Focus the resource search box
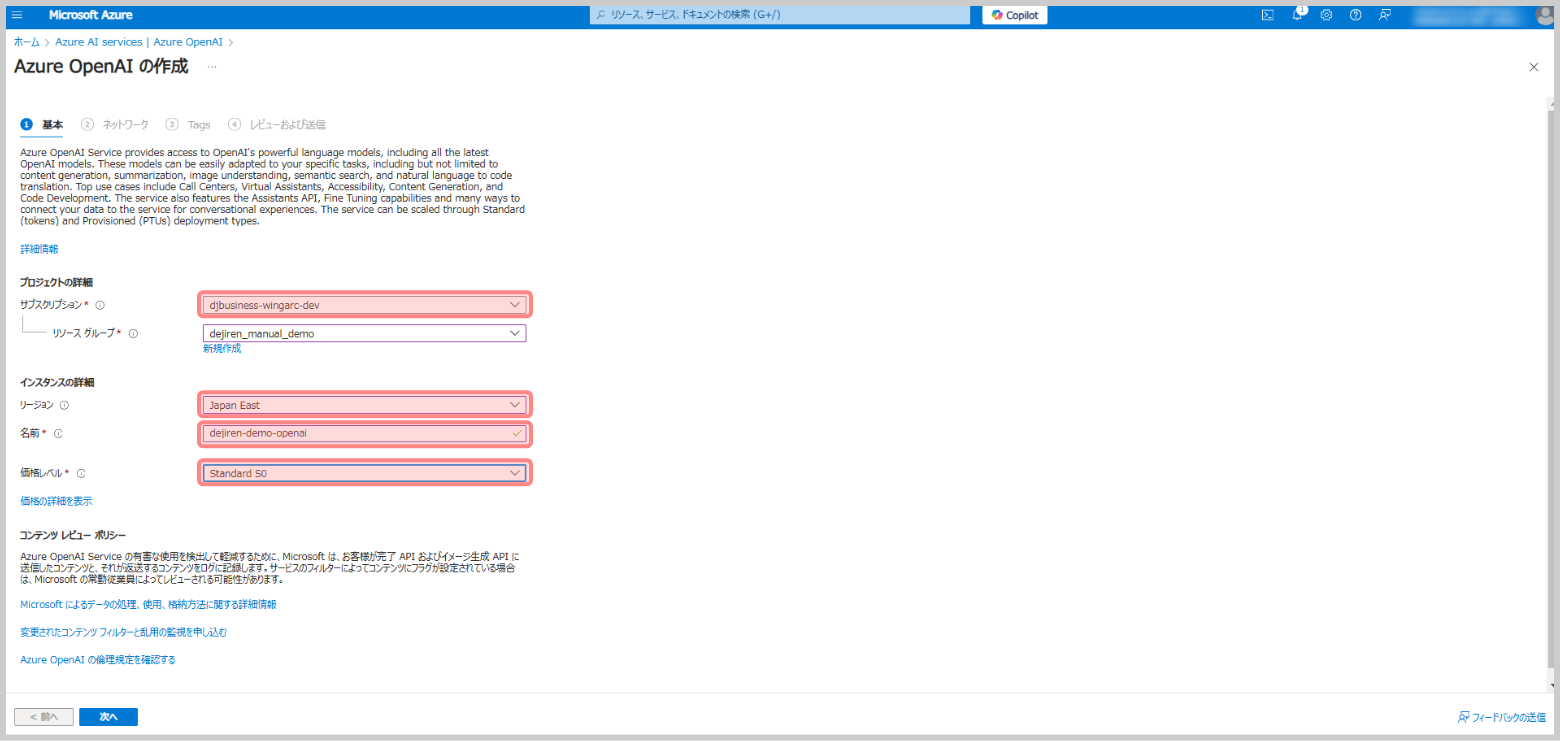Screen dimensions: 1560x741 coord(780,15)
